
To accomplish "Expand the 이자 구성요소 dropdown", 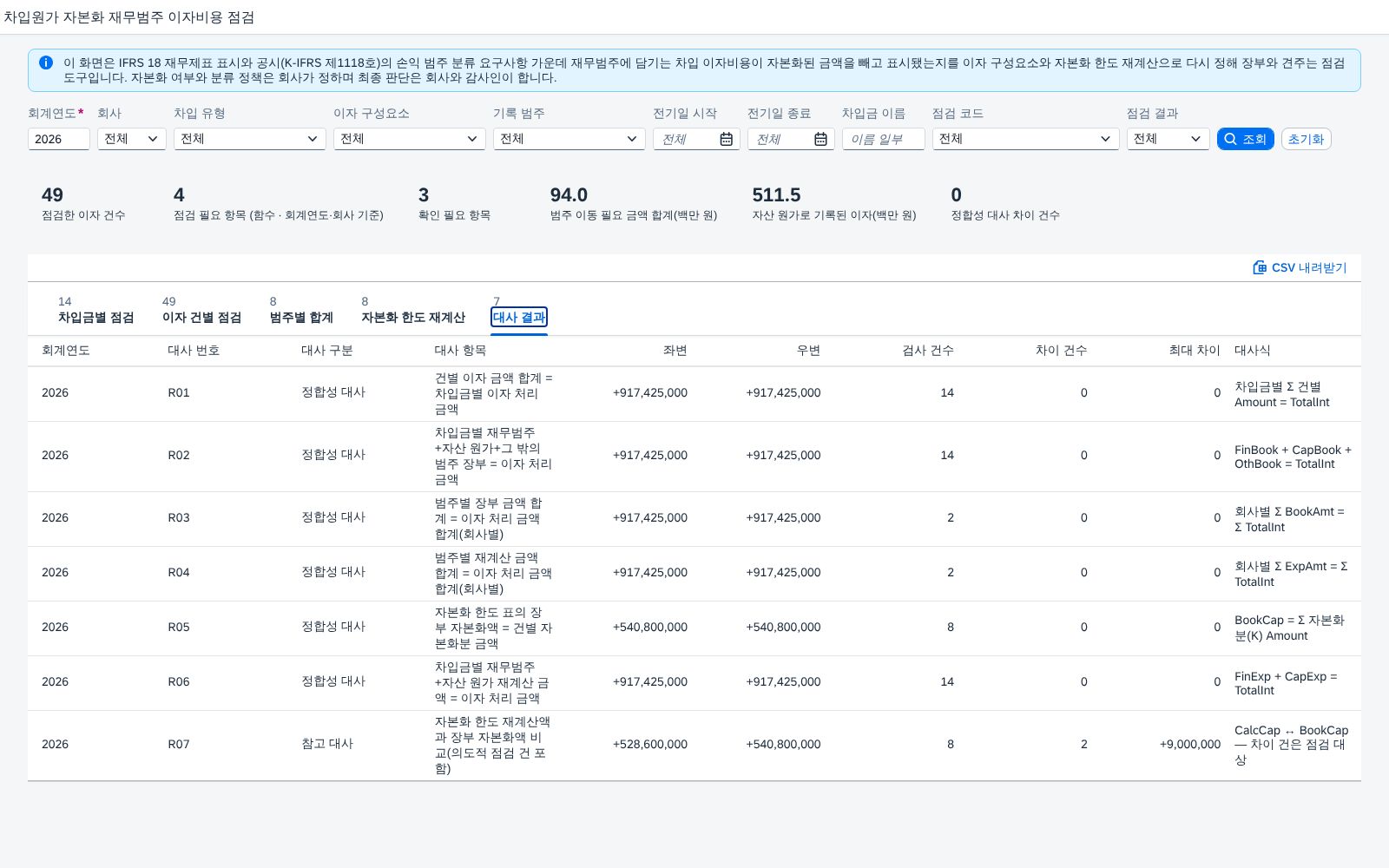I will [x=410, y=139].
